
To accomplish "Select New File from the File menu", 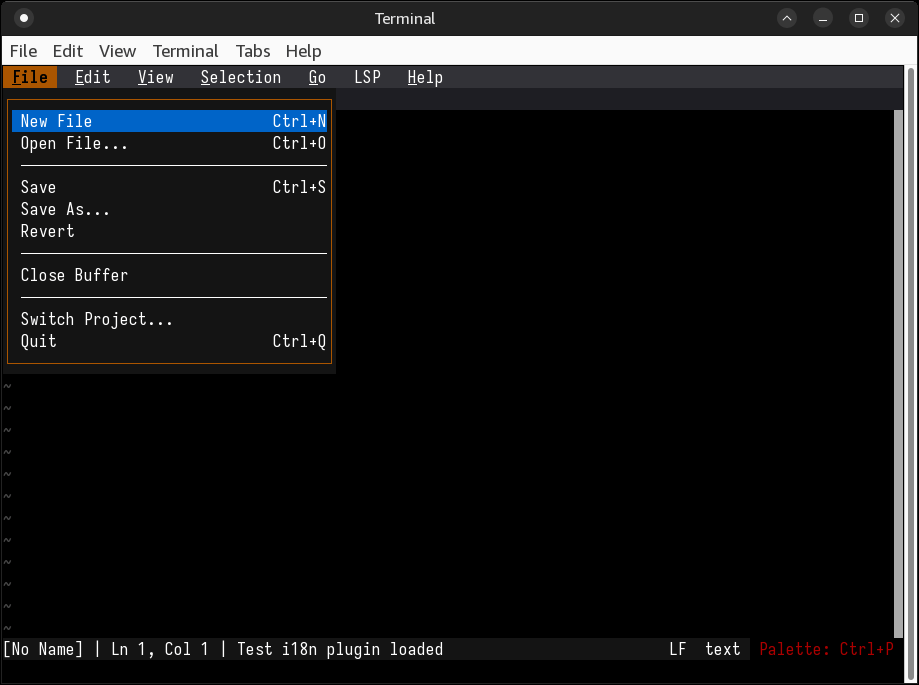I will click(56, 121).
